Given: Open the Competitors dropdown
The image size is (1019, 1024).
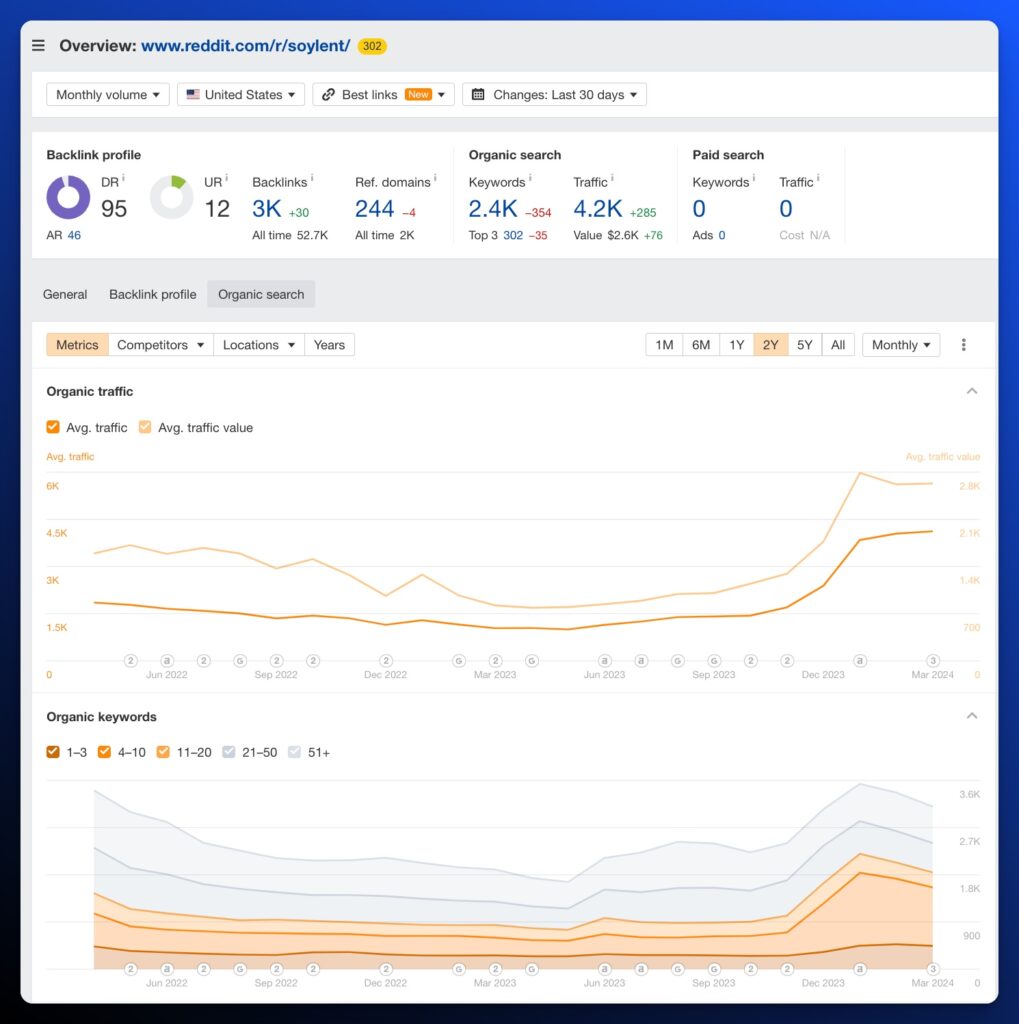Looking at the screenshot, I should pos(160,345).
